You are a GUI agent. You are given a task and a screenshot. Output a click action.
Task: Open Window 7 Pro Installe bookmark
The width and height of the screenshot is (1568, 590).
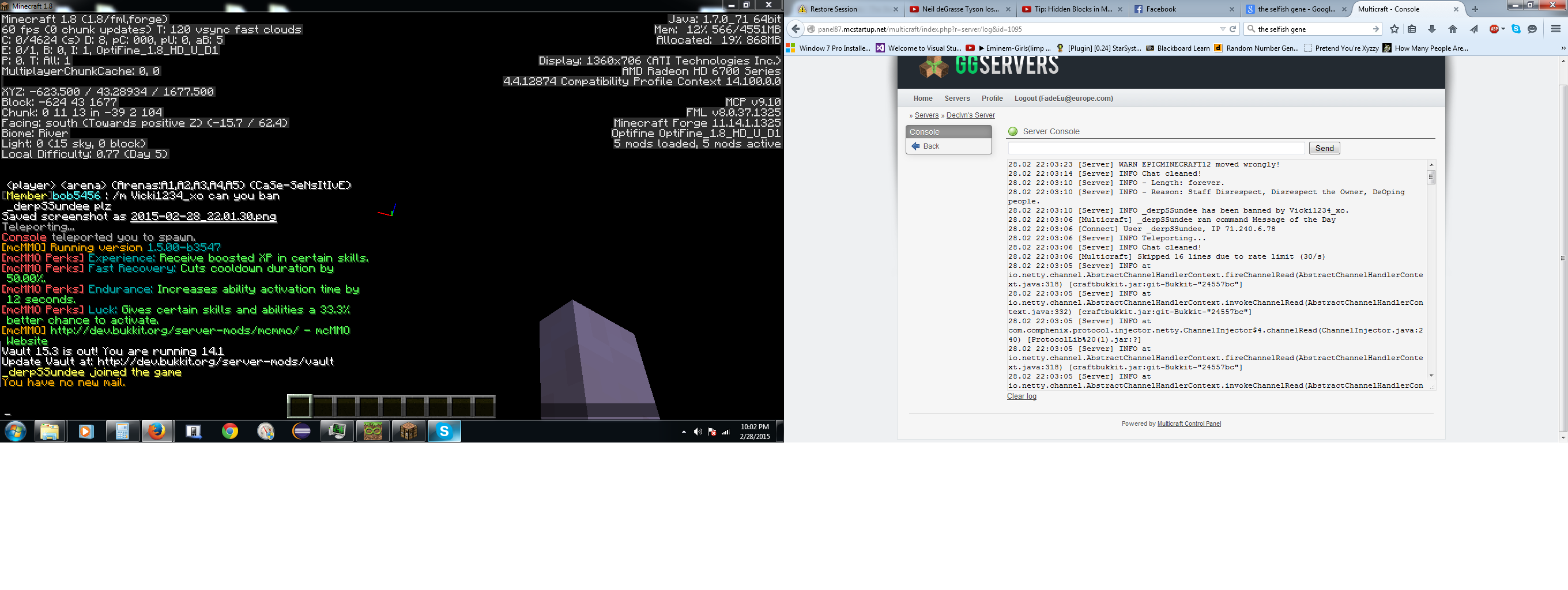coord(828,48)
